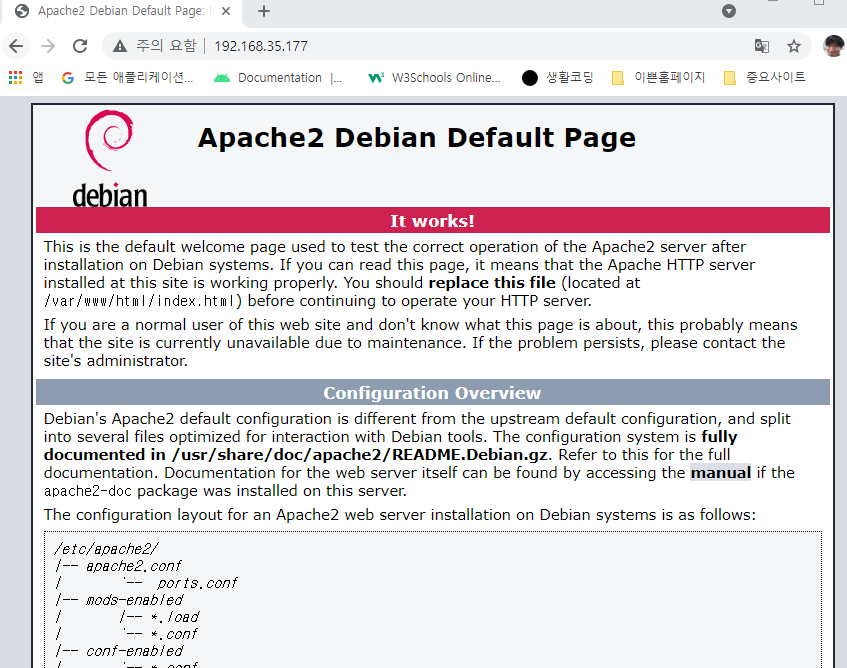Click the not-secure warning triangle icon

[x=119, y=46]
